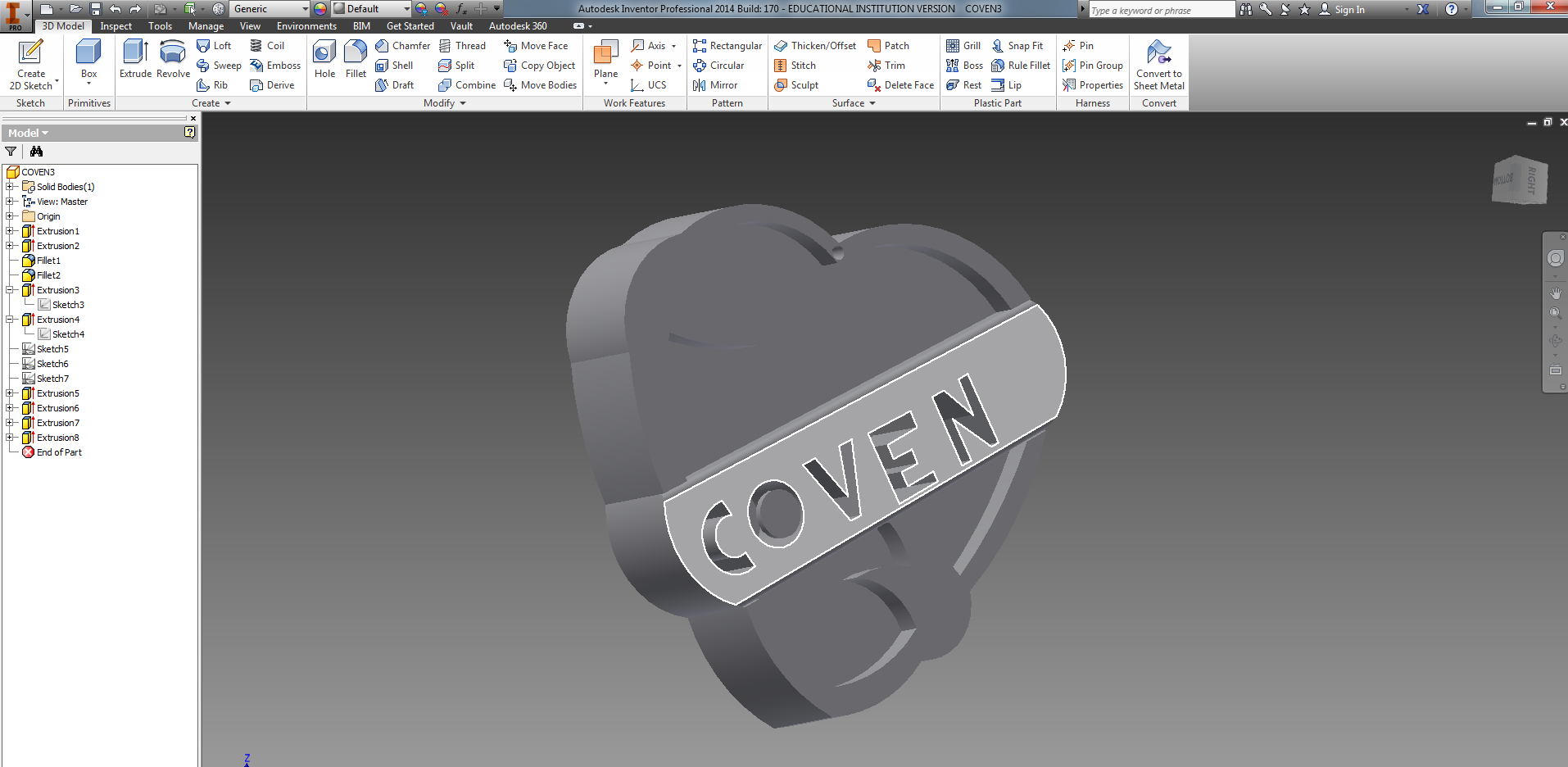Open the Box primitives dropdown
1568x767 pixels.
(88, 84)
